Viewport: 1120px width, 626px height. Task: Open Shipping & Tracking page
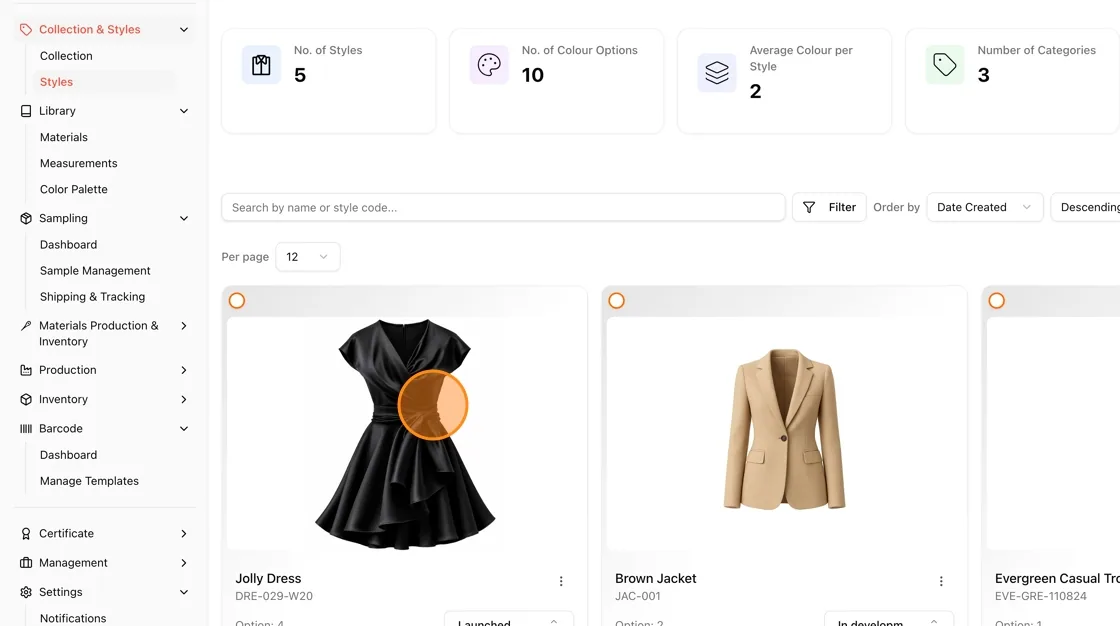point(92,297)
